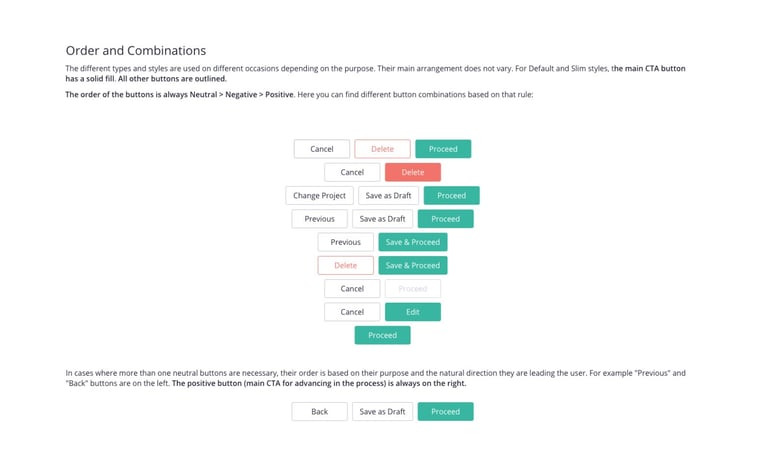768x472 pixels.
Task: Click Cancel next to the Edit button
Action: tap(352, 312)
